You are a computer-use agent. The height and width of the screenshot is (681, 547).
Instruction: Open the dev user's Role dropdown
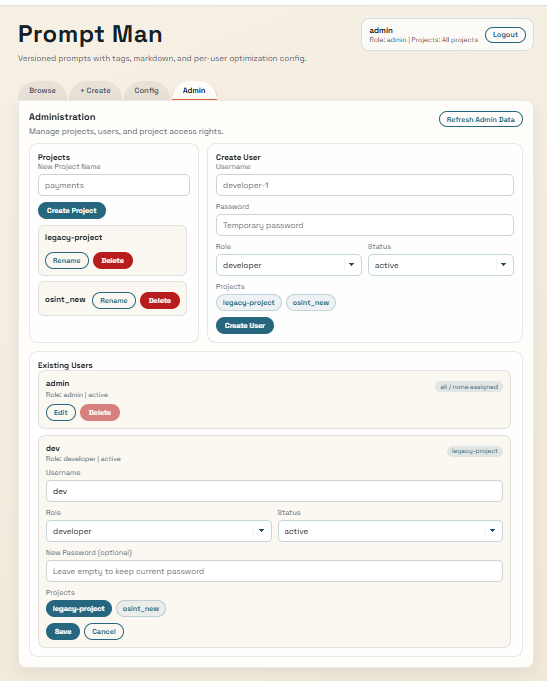click(x=159, y=531)
